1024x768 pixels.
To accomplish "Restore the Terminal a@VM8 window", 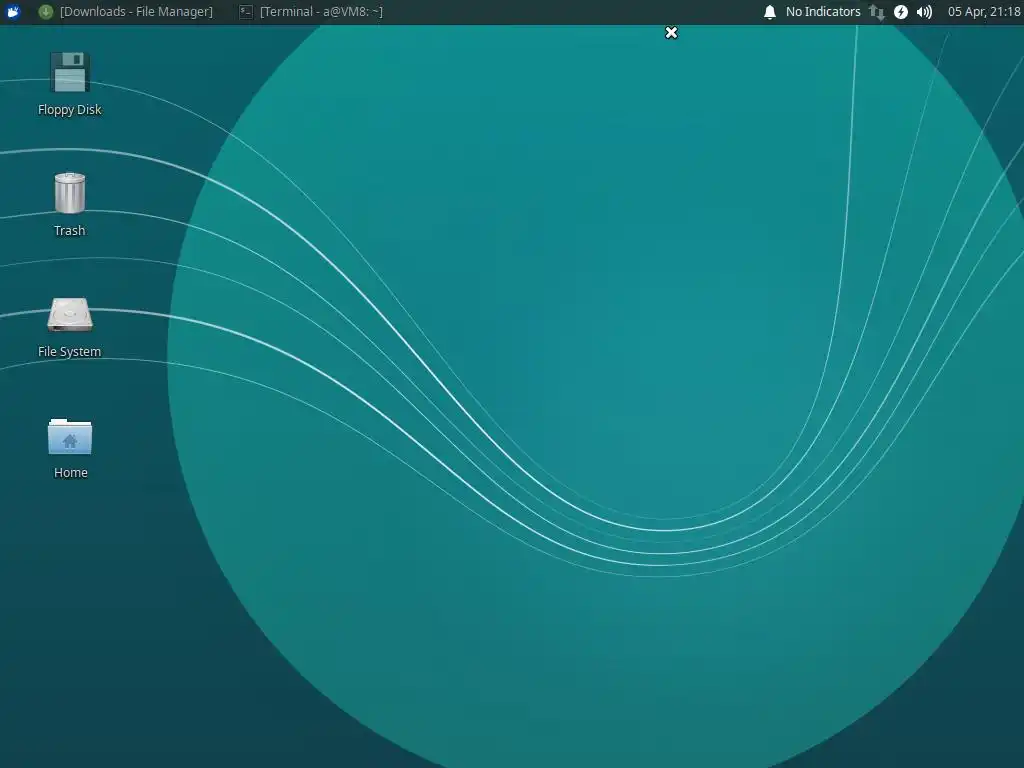I will 312,12.
